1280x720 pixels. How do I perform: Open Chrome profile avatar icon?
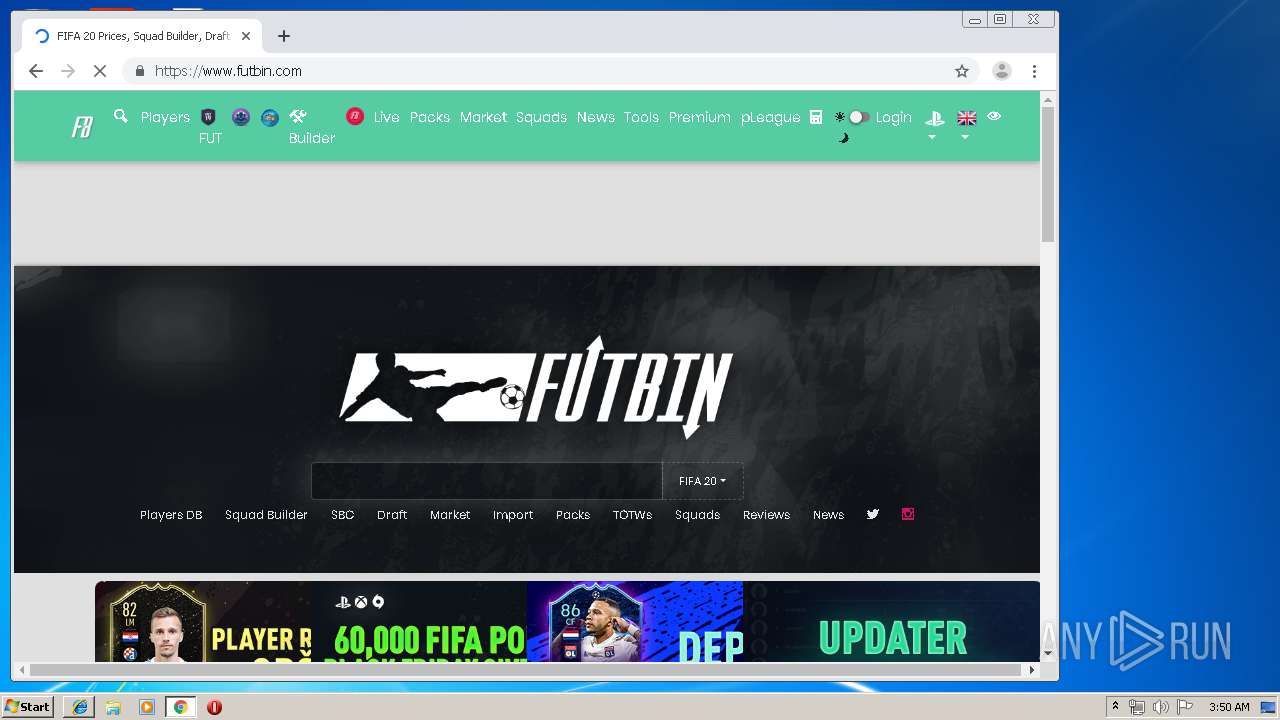(1001, 71)
